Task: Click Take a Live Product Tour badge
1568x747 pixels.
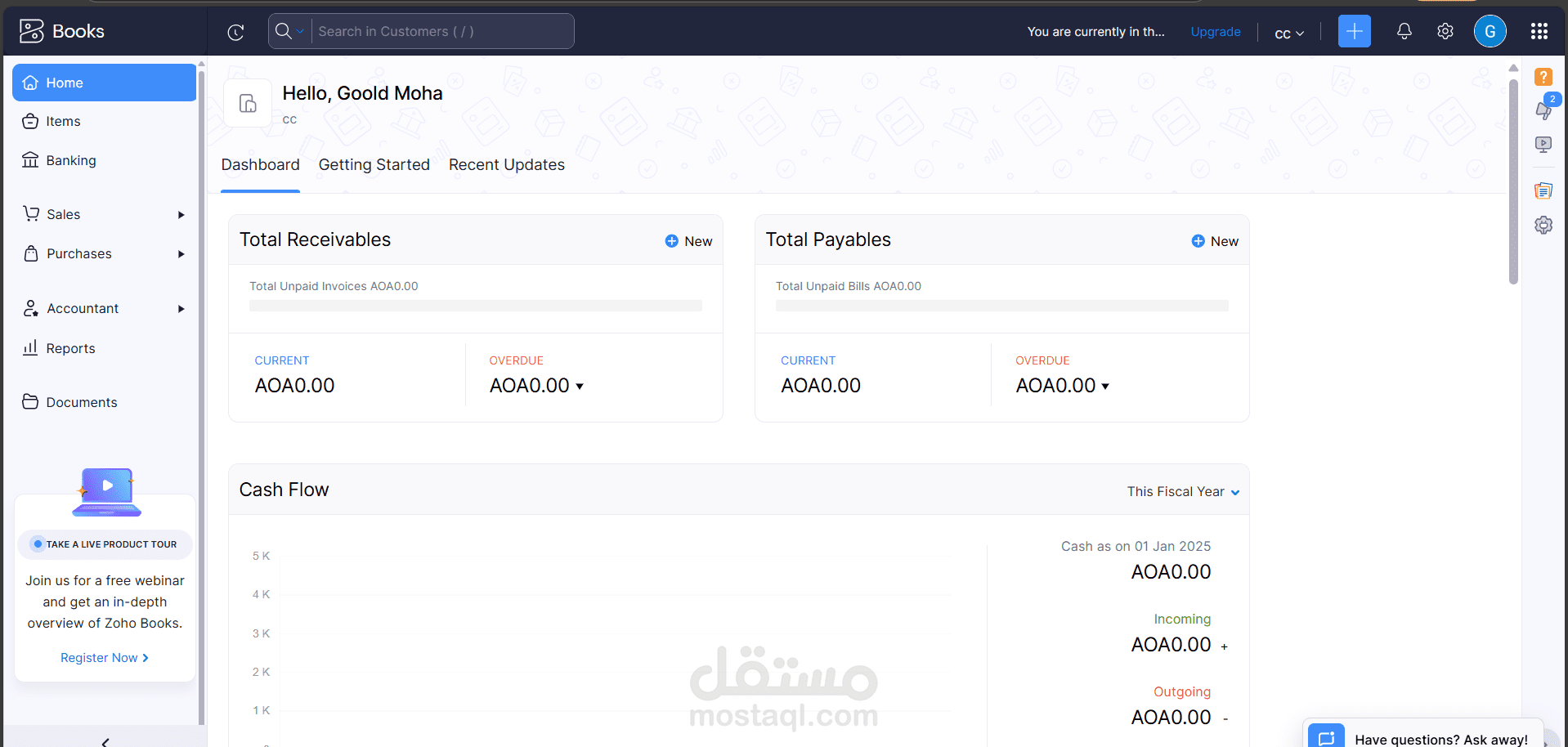Action: click(105, 544)
